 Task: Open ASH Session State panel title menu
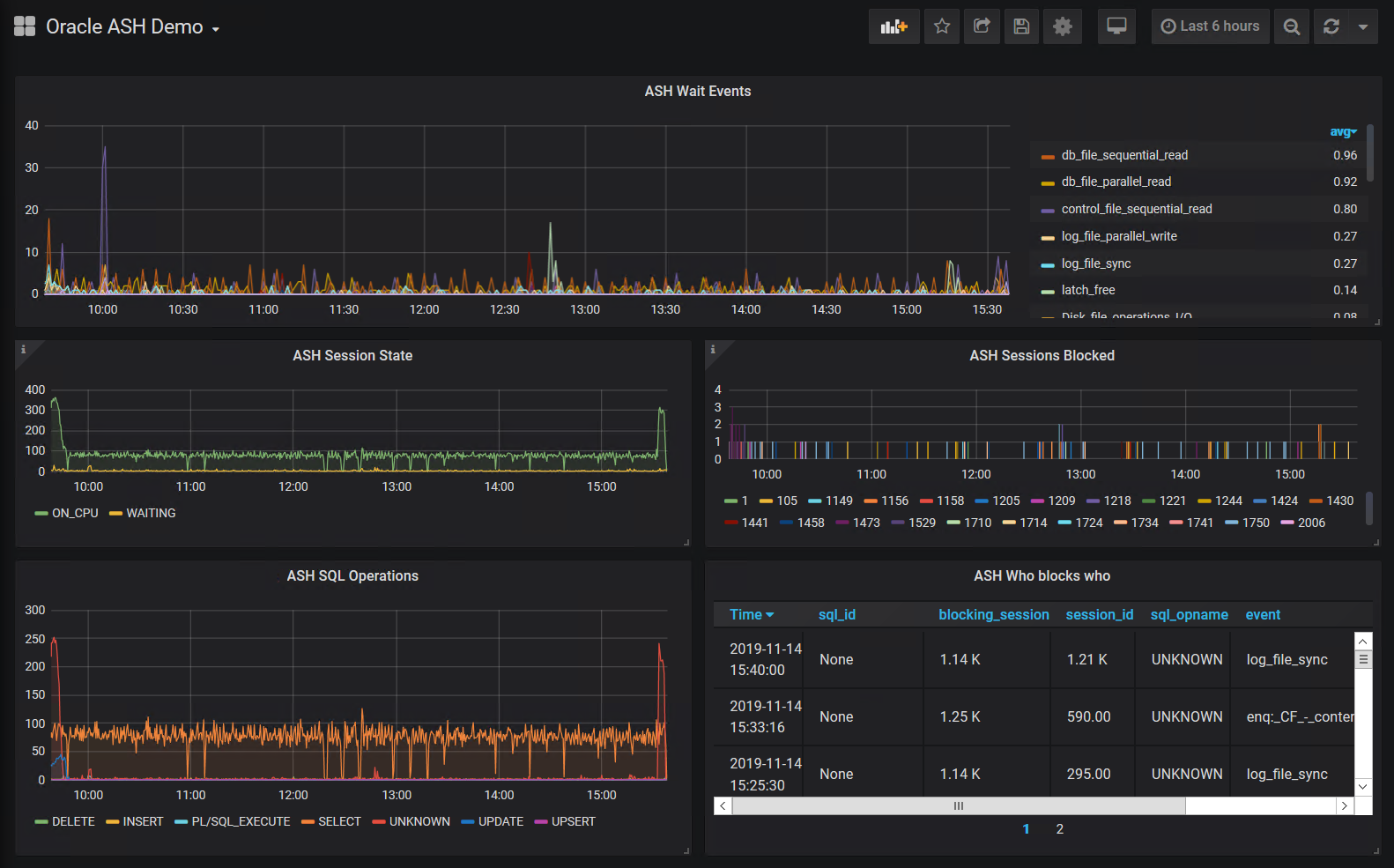(x=352, y=355)
